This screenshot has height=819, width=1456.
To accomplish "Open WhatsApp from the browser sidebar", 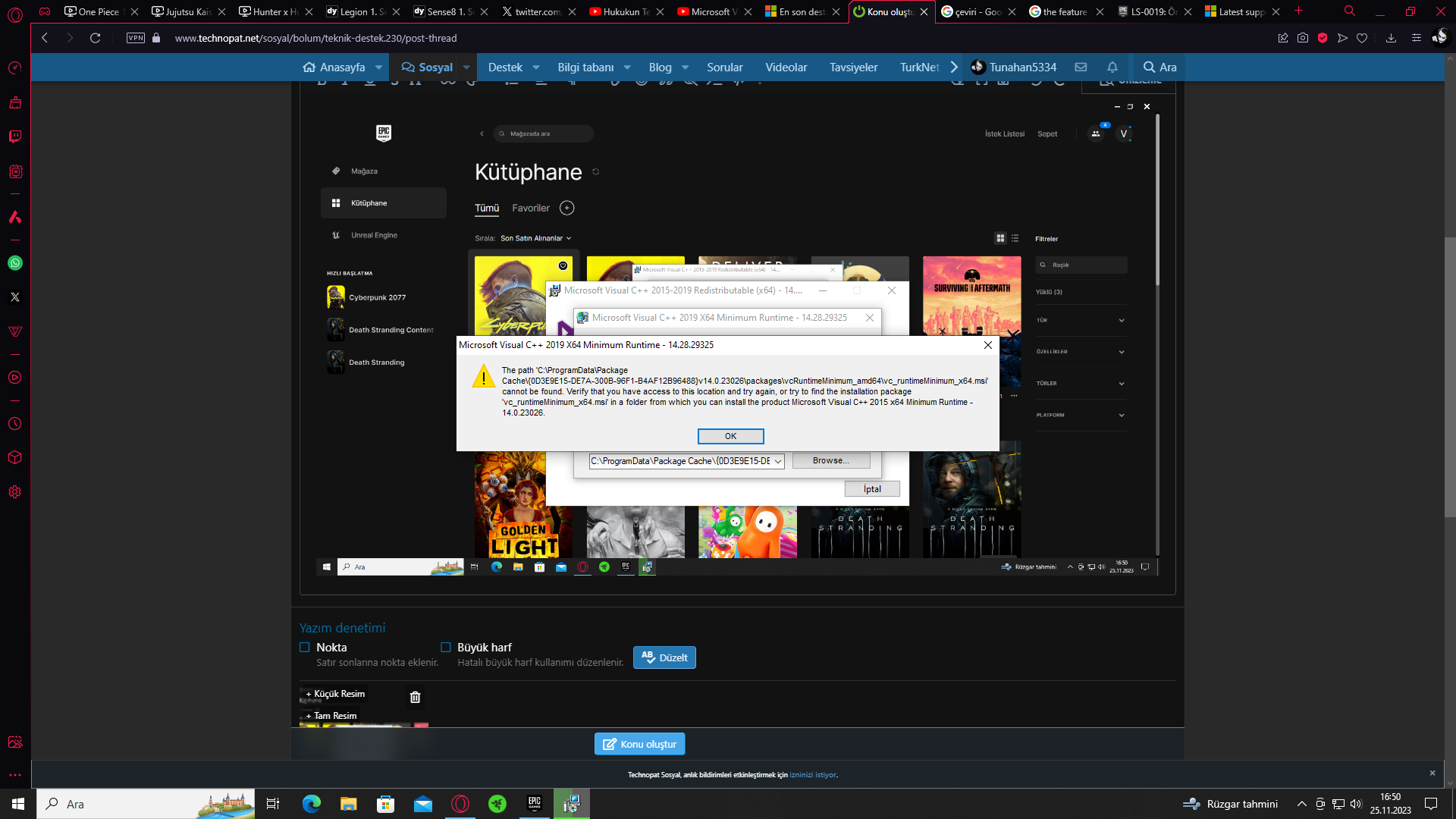I will (x=15, y=263).
